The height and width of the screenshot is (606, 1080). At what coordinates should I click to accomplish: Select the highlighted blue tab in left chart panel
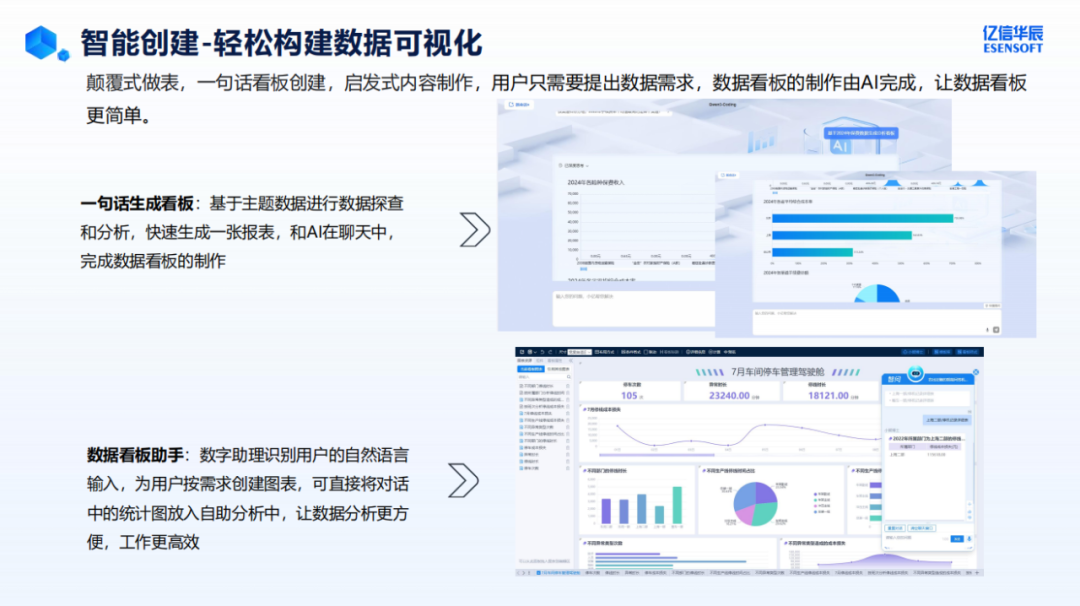[530, 369]
